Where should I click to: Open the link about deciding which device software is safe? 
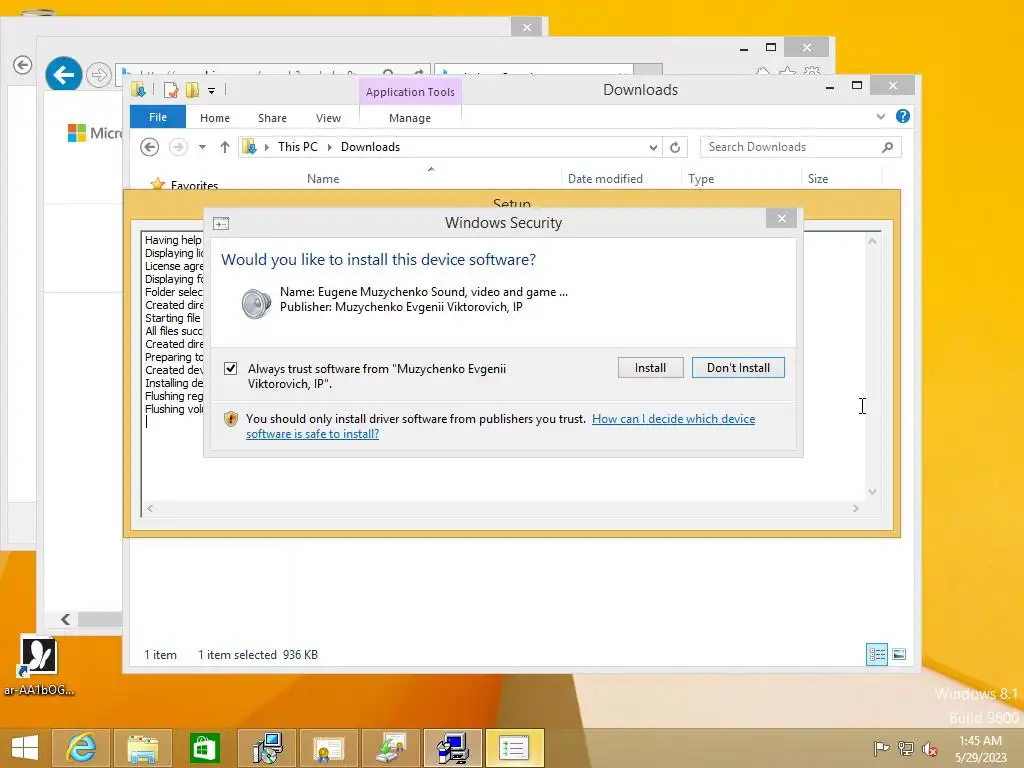[500, 426]
